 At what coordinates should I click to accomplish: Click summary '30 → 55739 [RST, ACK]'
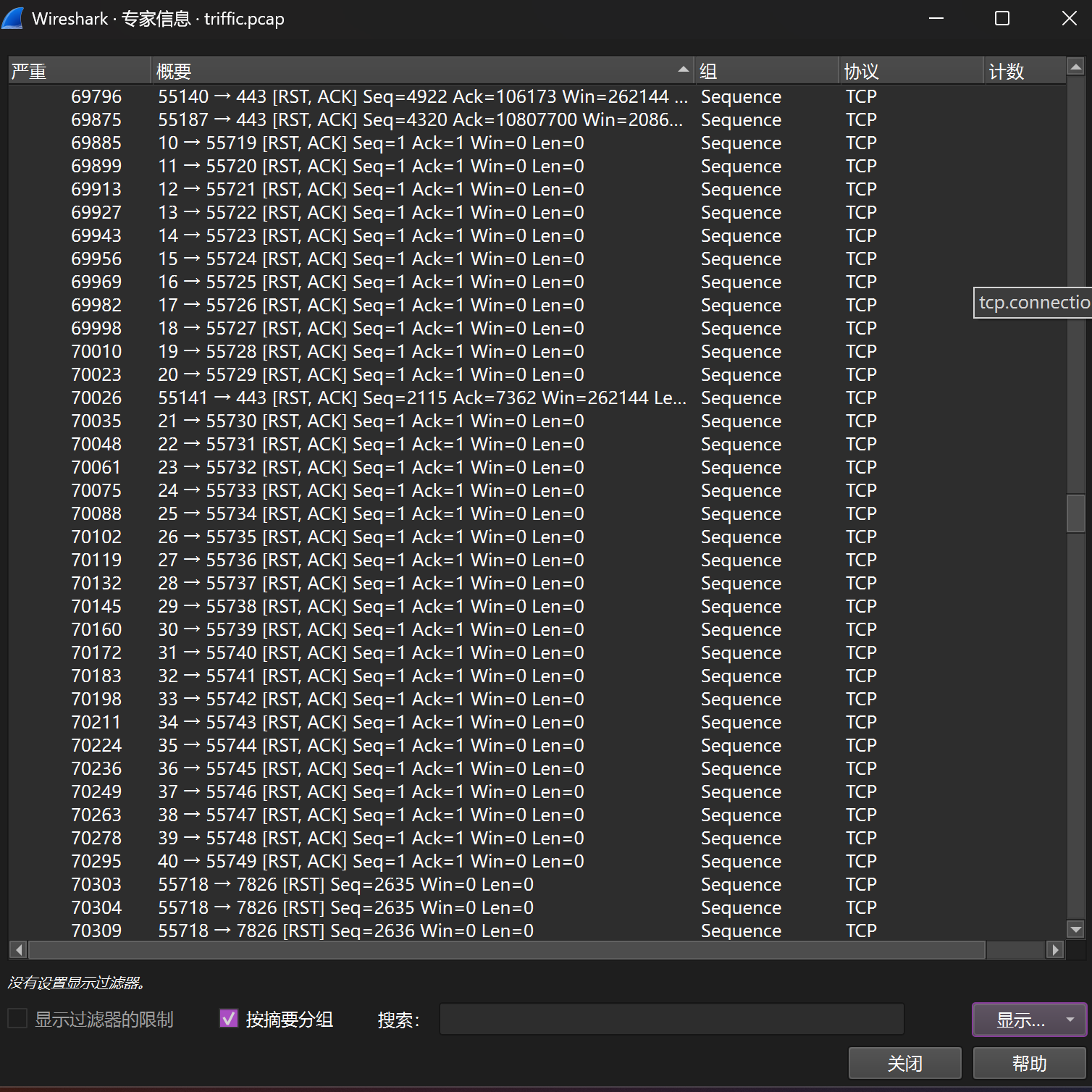click(x=371, y=629)
